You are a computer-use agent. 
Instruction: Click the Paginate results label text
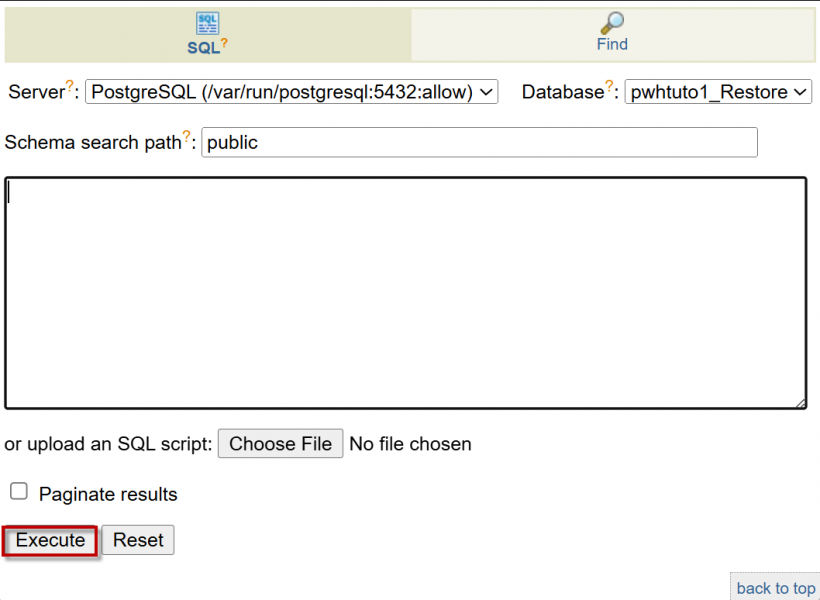[x=108, y=494]
